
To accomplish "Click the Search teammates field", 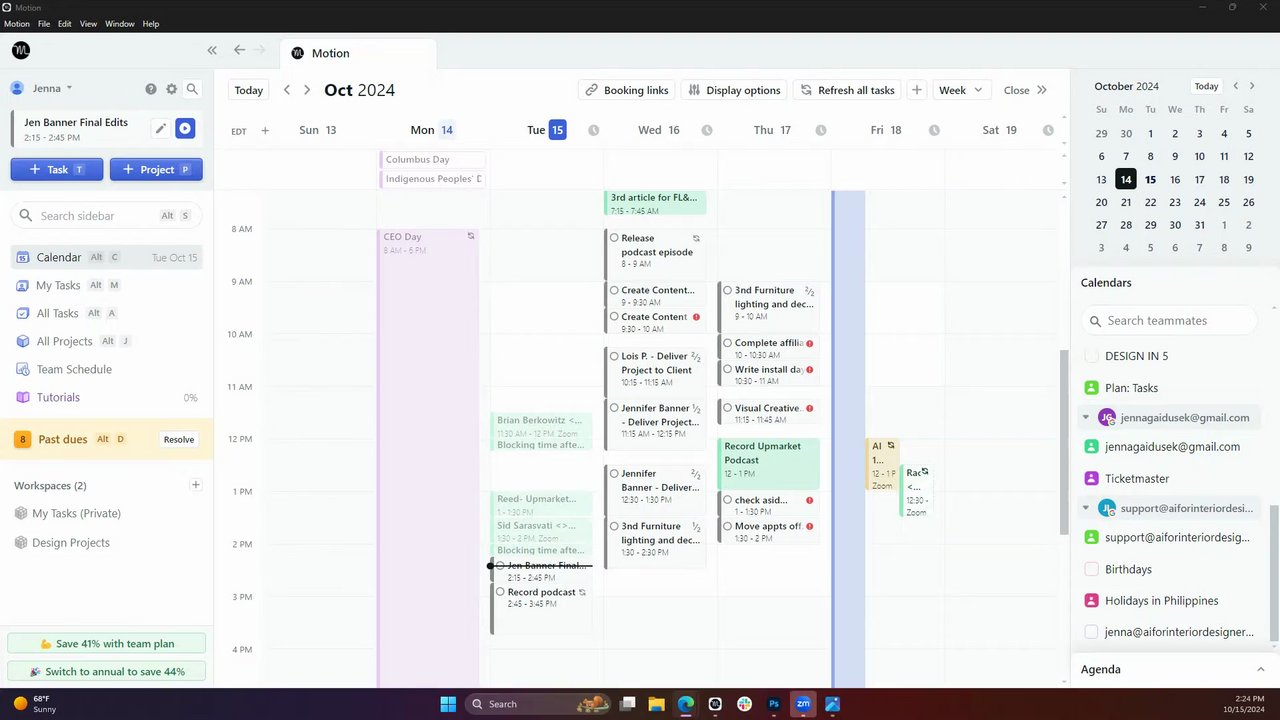I will (1169, 321).
